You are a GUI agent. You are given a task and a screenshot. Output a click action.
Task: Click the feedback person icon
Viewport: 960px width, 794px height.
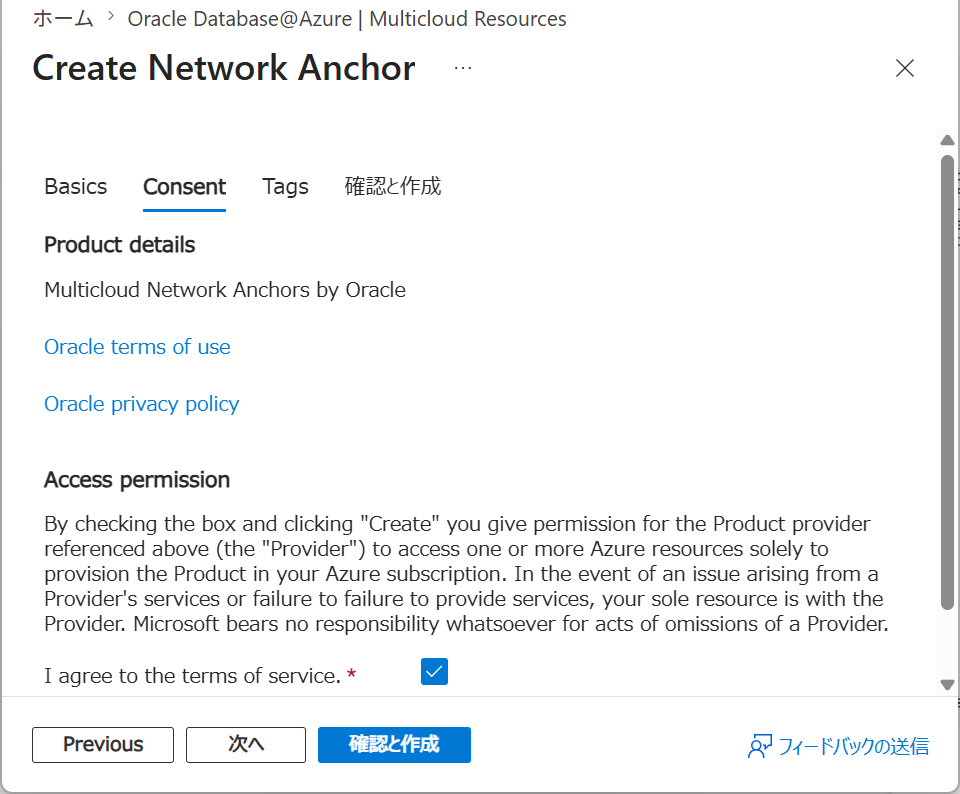pyautogui.click(x=759, y=746)
